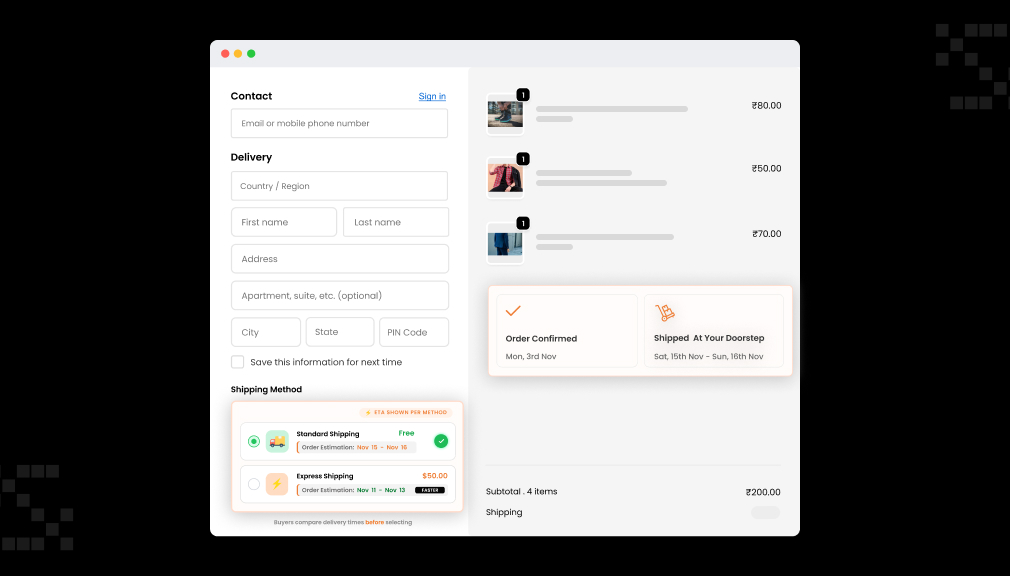Click the 'Sat, 15th Nov - Sun, 16th Nov' text
Viewport: 1010px width, 576px height.
tap(709, 356)
